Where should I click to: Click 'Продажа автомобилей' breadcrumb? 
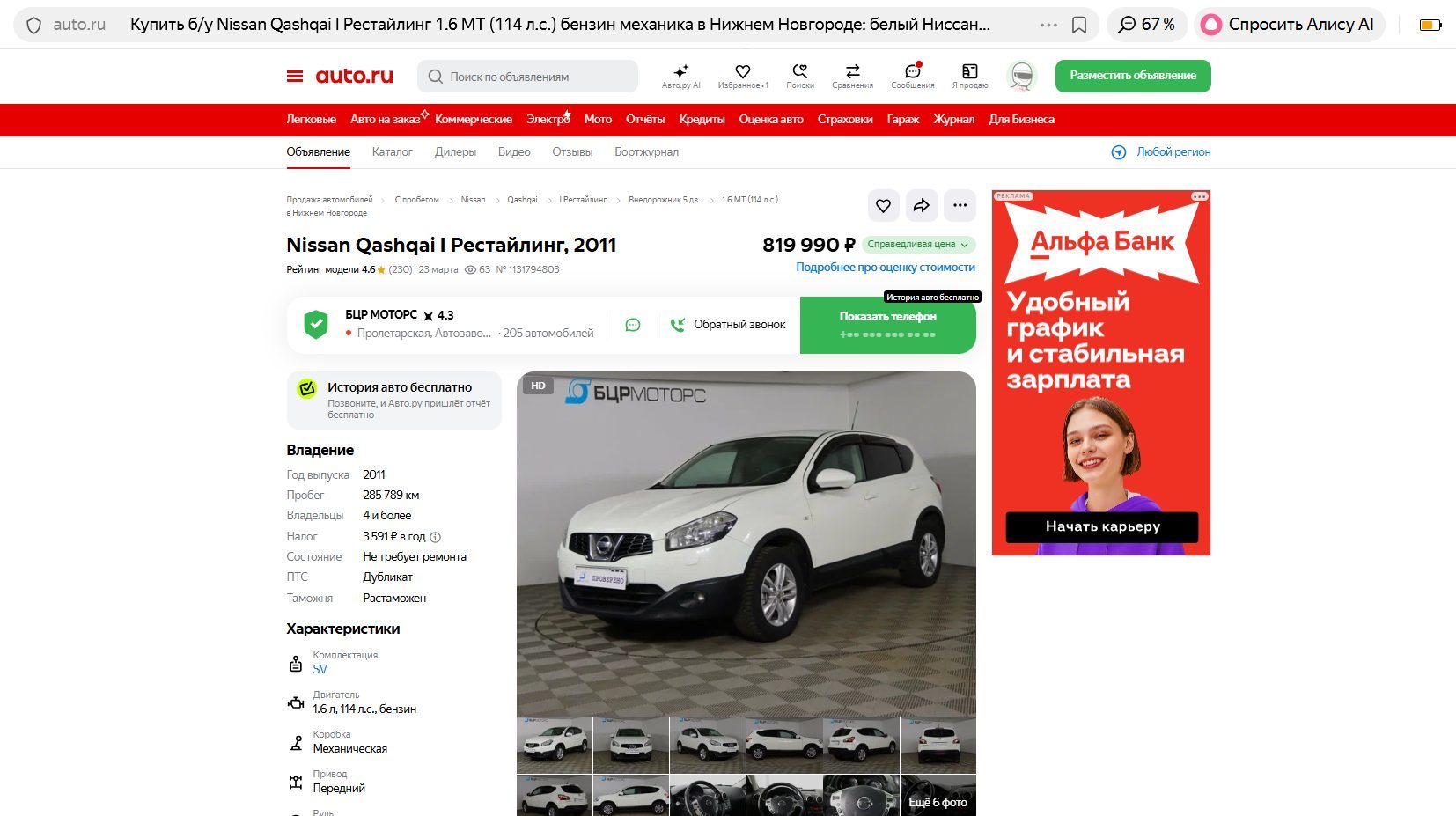click(x=329, y=200)
